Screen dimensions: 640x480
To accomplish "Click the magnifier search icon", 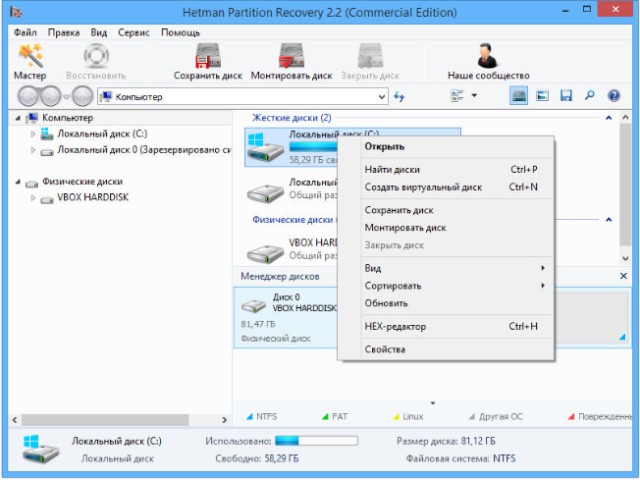I will pos(589,96).
